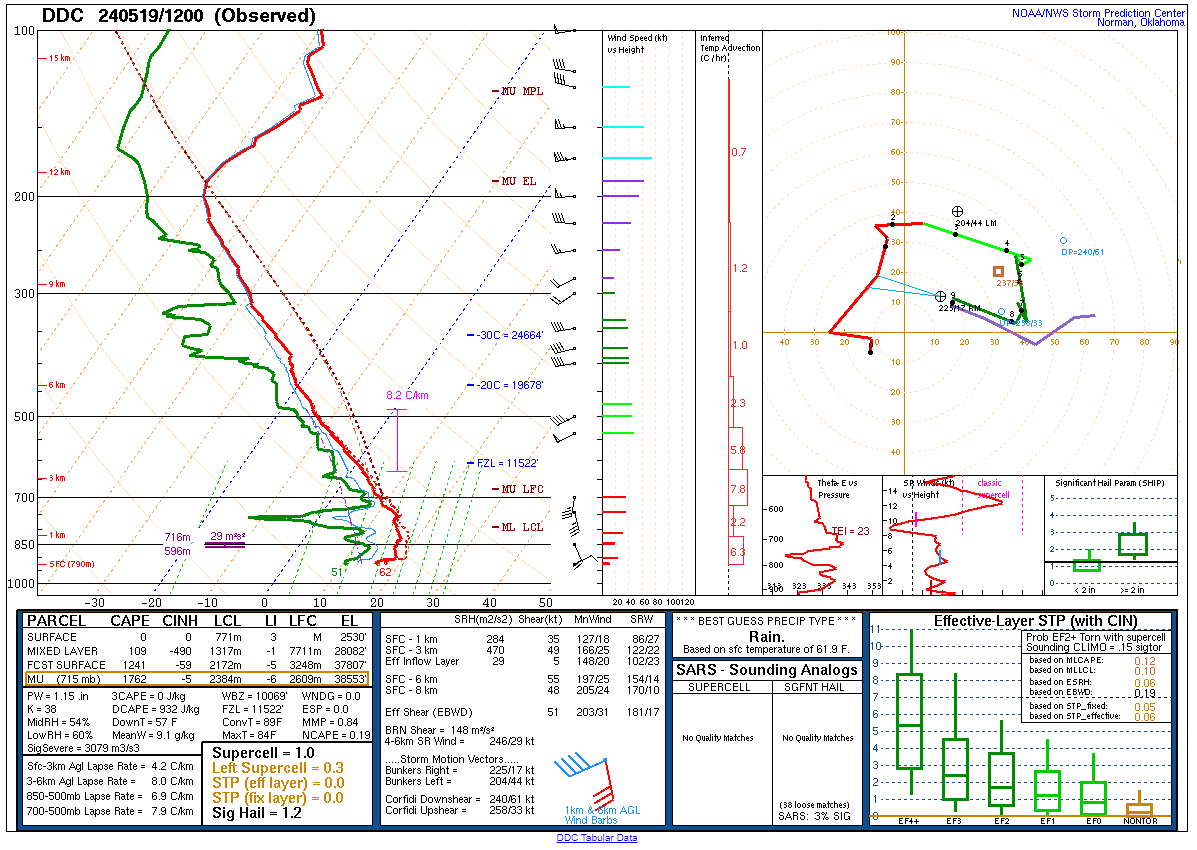Click the DDC Tabular Data link
The height and width of the screenshot is (850, 1197).
click(597, 838)
